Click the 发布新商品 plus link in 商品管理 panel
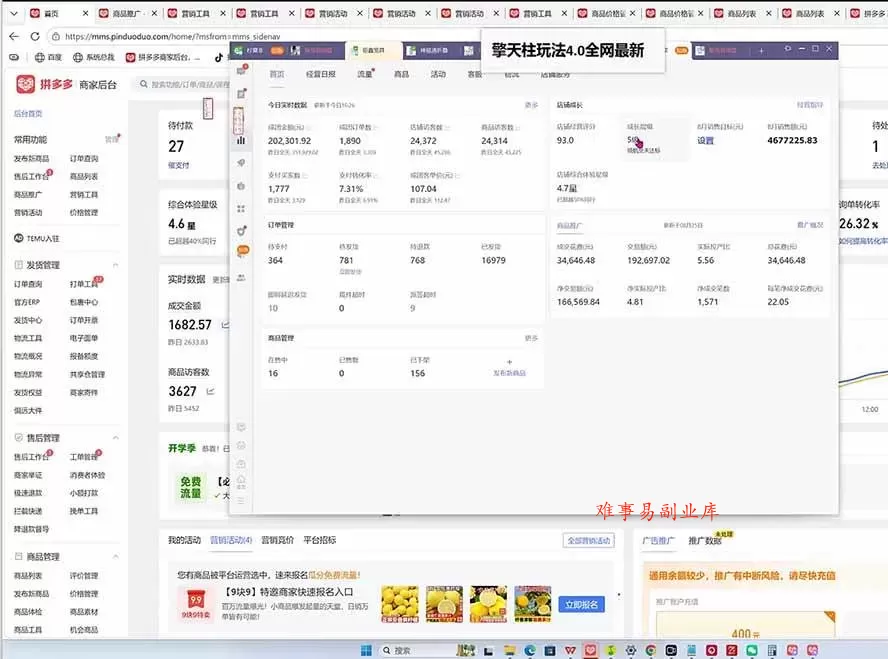Image resolution: width=888 pixels, height=659 pixels. coord(509,368)
